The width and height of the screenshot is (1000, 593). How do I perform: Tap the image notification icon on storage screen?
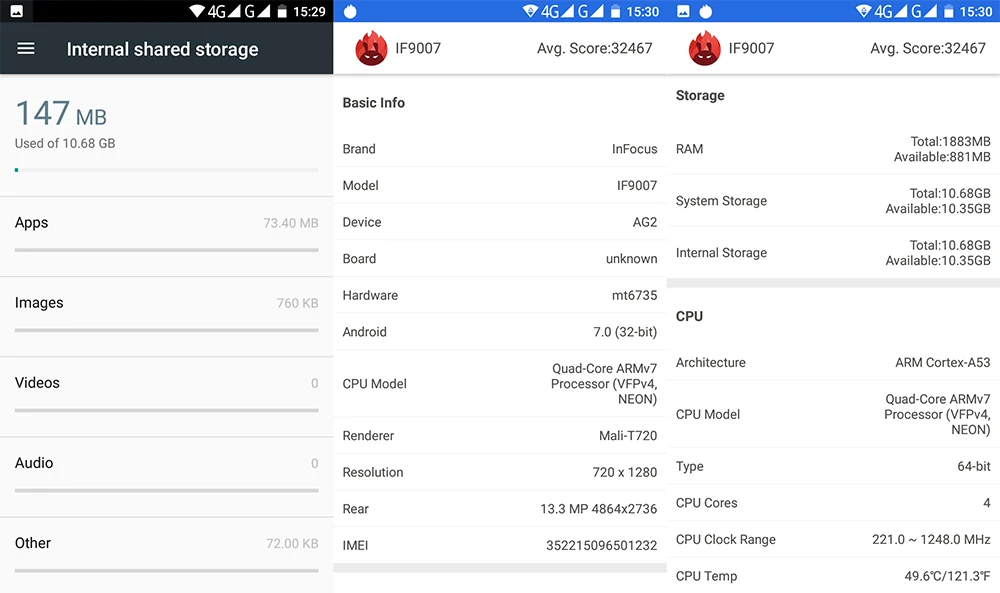click(17, 11)
